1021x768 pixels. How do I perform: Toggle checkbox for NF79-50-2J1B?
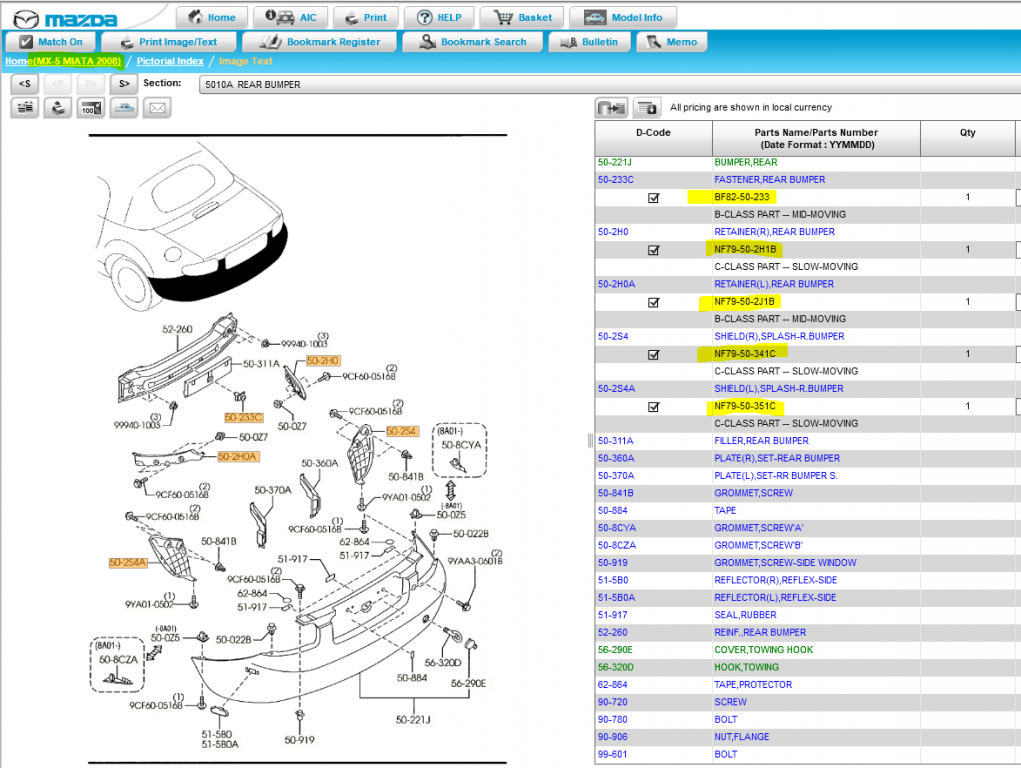(654, 302)
